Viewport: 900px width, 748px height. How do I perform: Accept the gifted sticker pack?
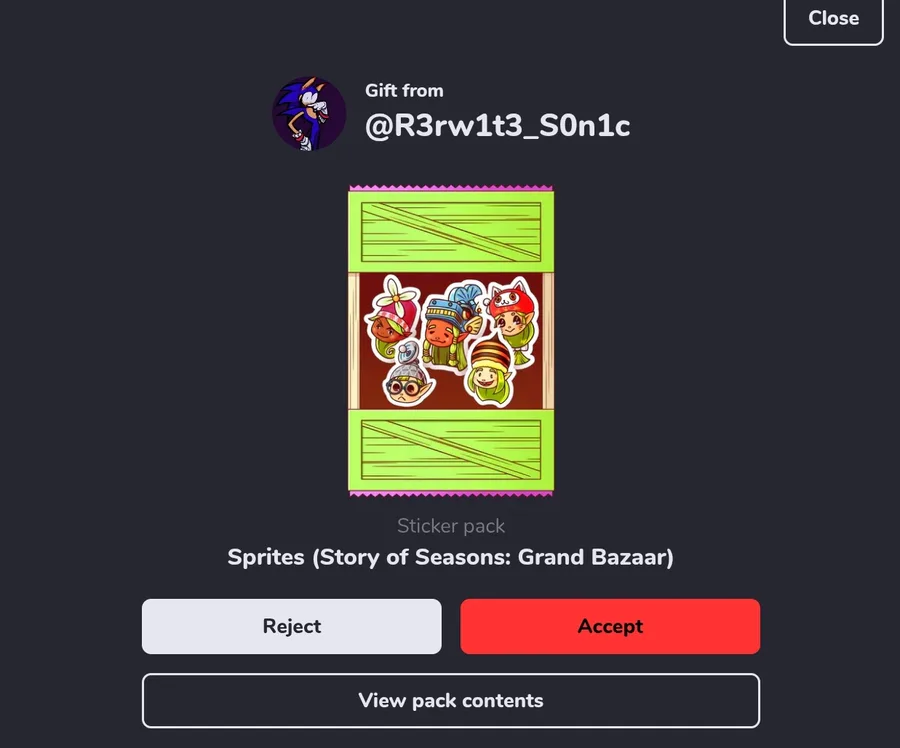tap(610, 626)
